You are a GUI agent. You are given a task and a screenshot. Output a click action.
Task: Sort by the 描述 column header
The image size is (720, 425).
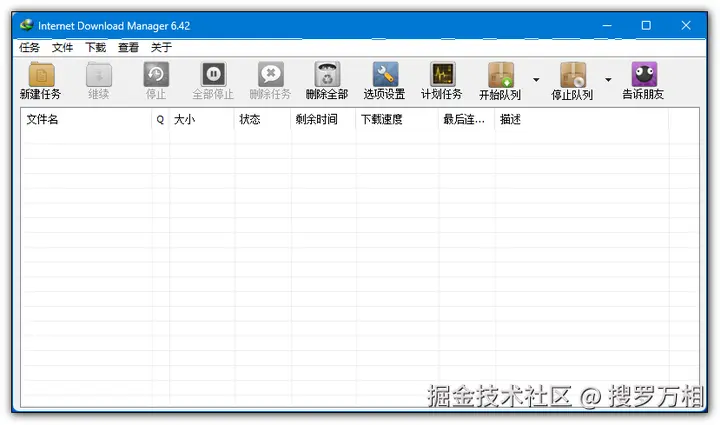pos(582,120)
